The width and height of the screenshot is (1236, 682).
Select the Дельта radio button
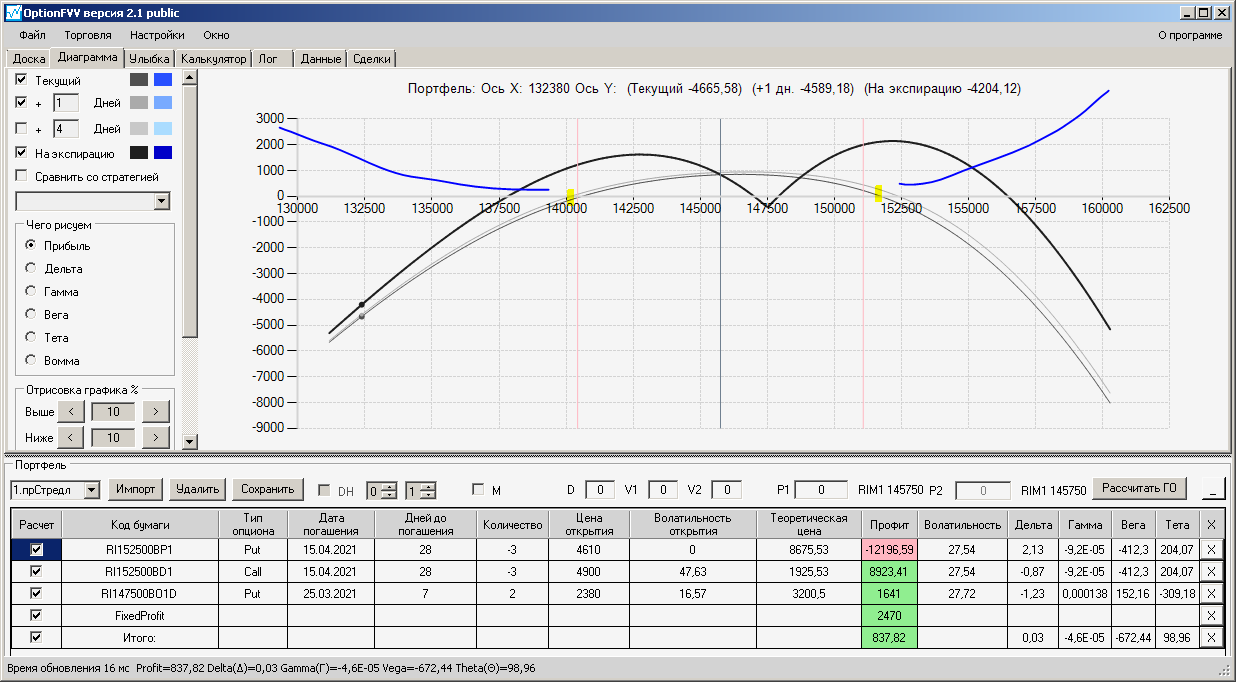(31, 268)
